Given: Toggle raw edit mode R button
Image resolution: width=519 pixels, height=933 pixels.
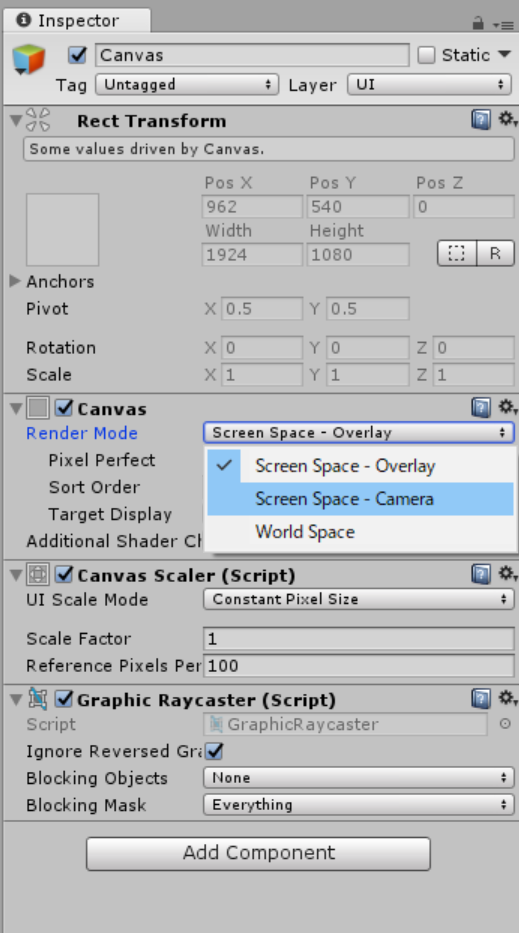Looking at the screenshot, I should 495,253.
